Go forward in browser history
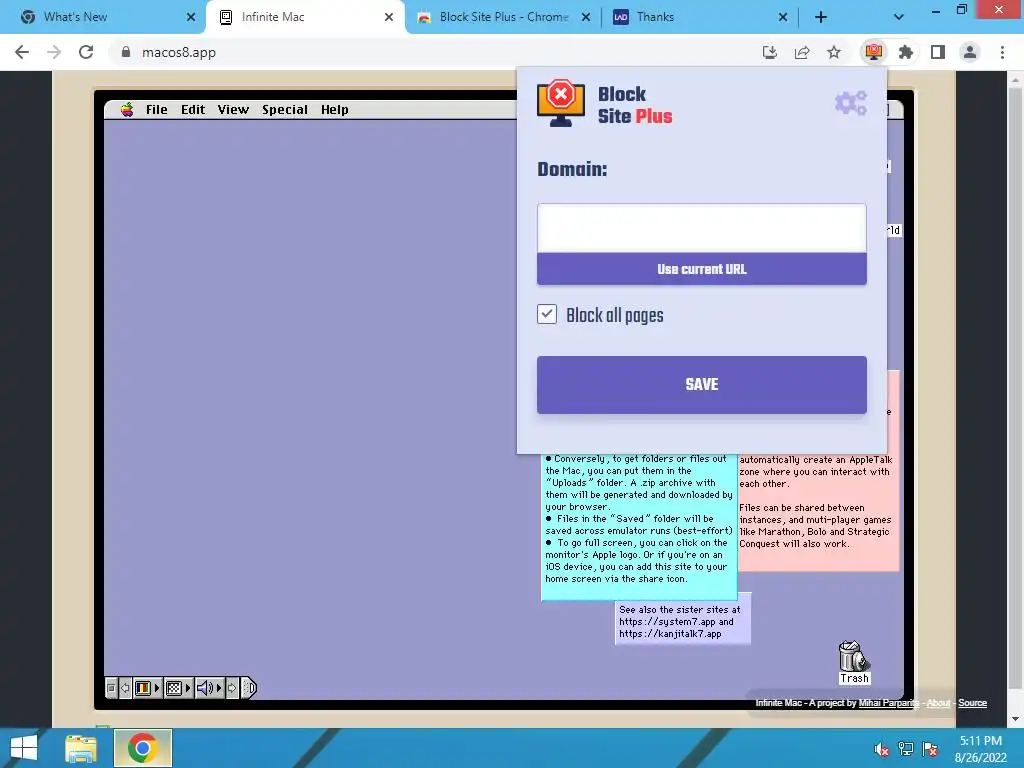The width and height of the screenshot is (1024, 768). pyautogui.click(x=54, y=52)
